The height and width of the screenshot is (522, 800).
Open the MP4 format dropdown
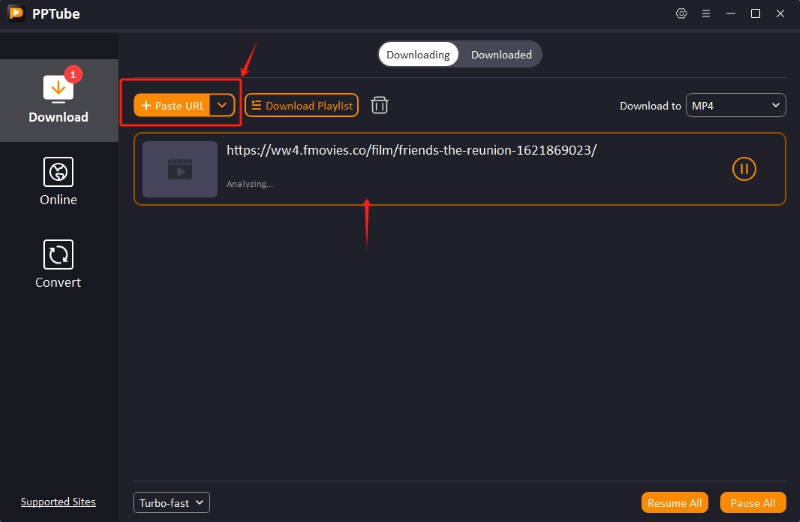[x=735, y=105]
